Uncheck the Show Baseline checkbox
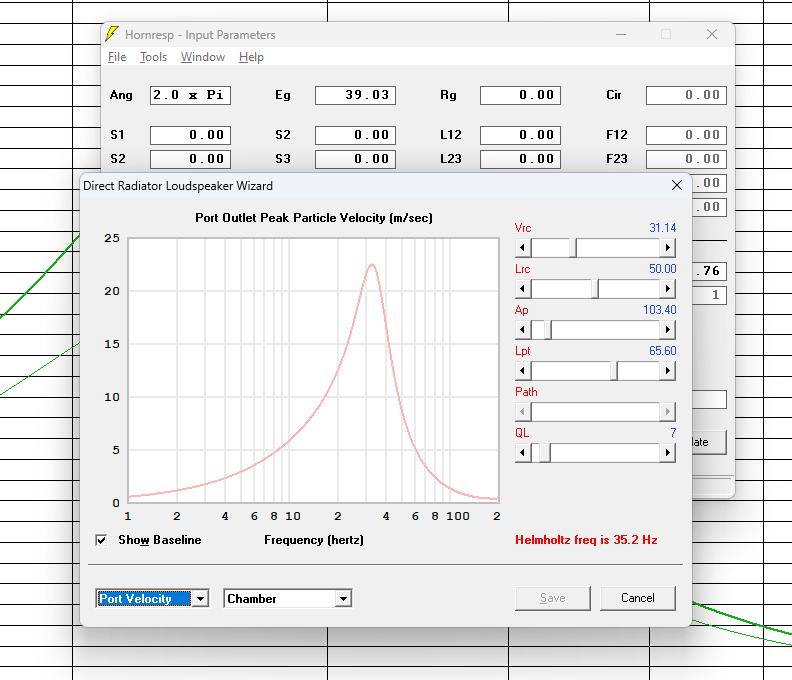The height and width of the screenshot is (680, 792). click(101, 540)
